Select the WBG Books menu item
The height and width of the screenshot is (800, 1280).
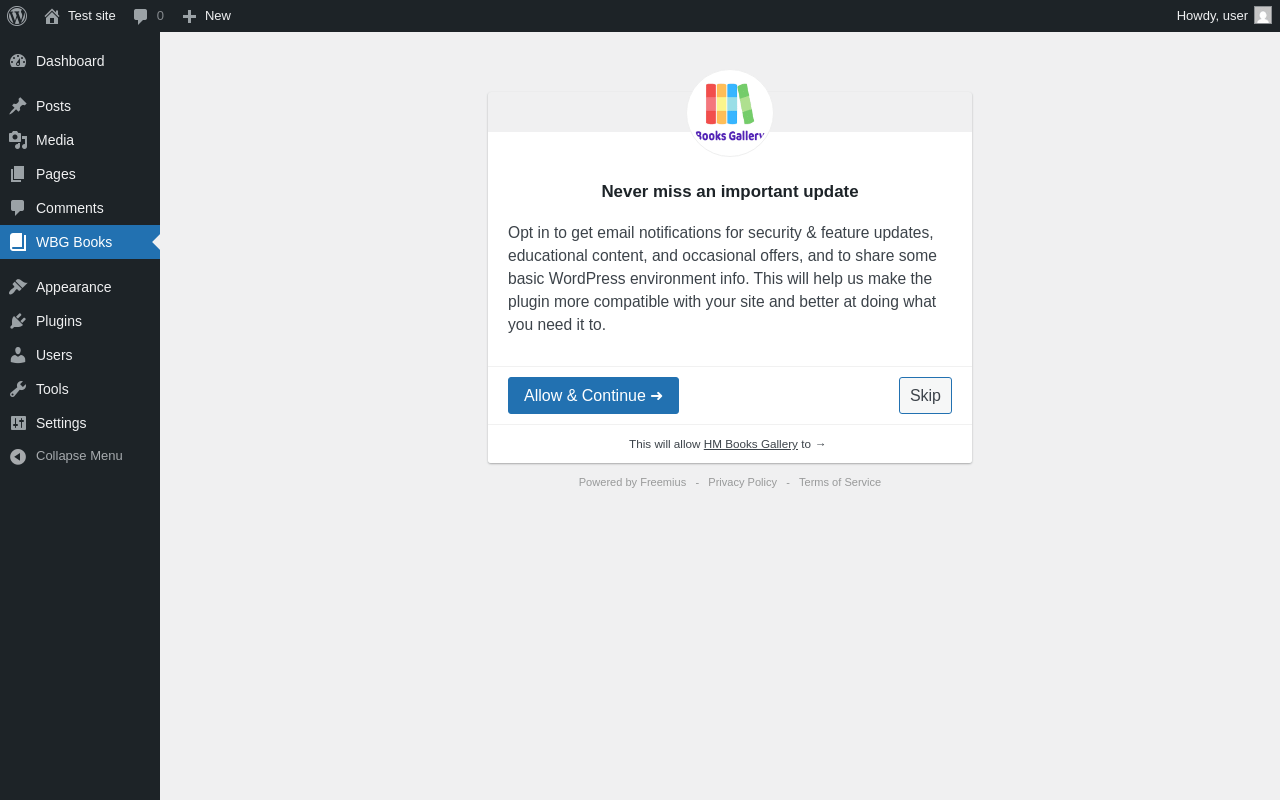pyautogui.click(x=80, y=242)
